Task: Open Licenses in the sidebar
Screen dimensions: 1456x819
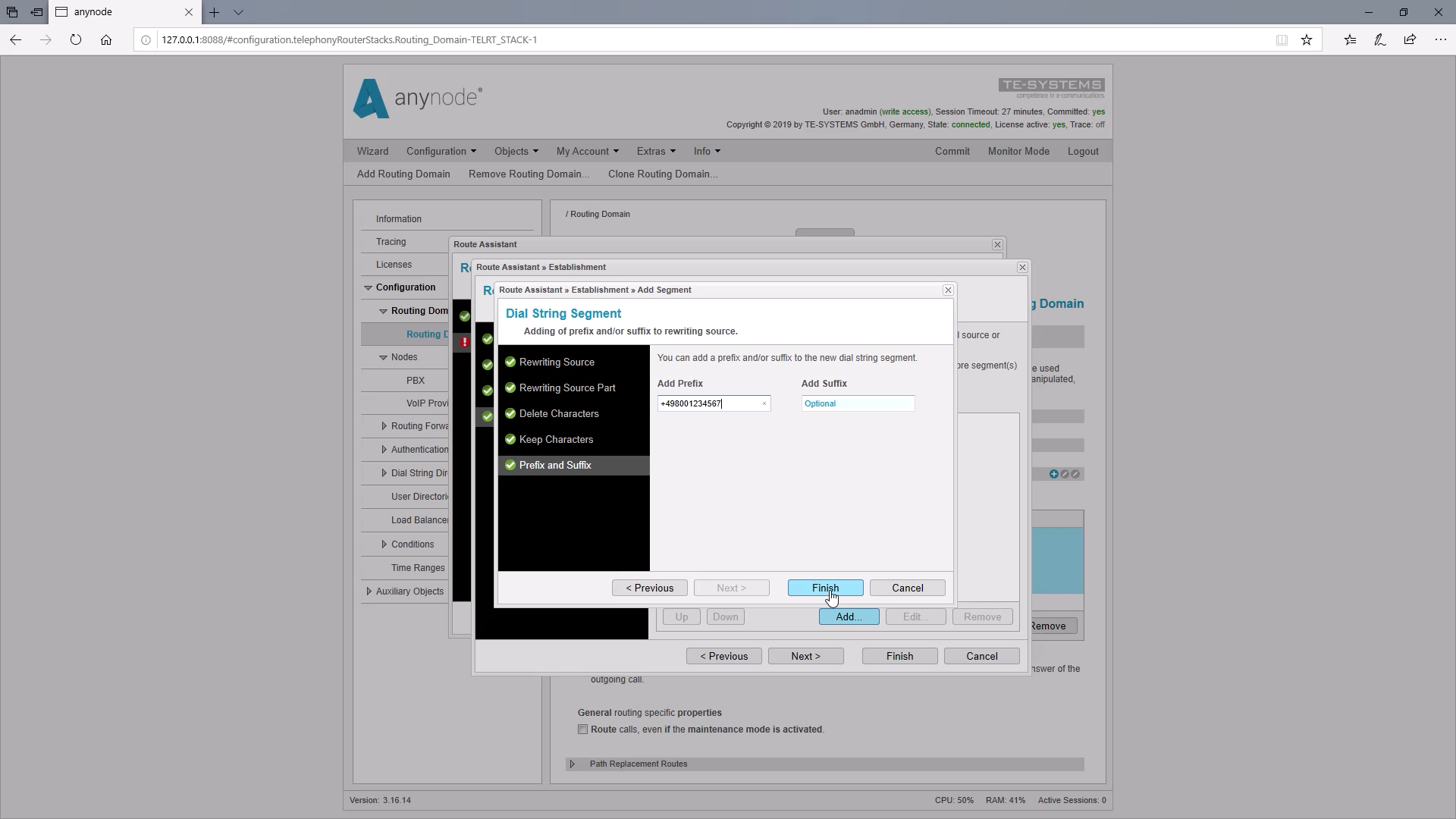Action: coord(394,265)
